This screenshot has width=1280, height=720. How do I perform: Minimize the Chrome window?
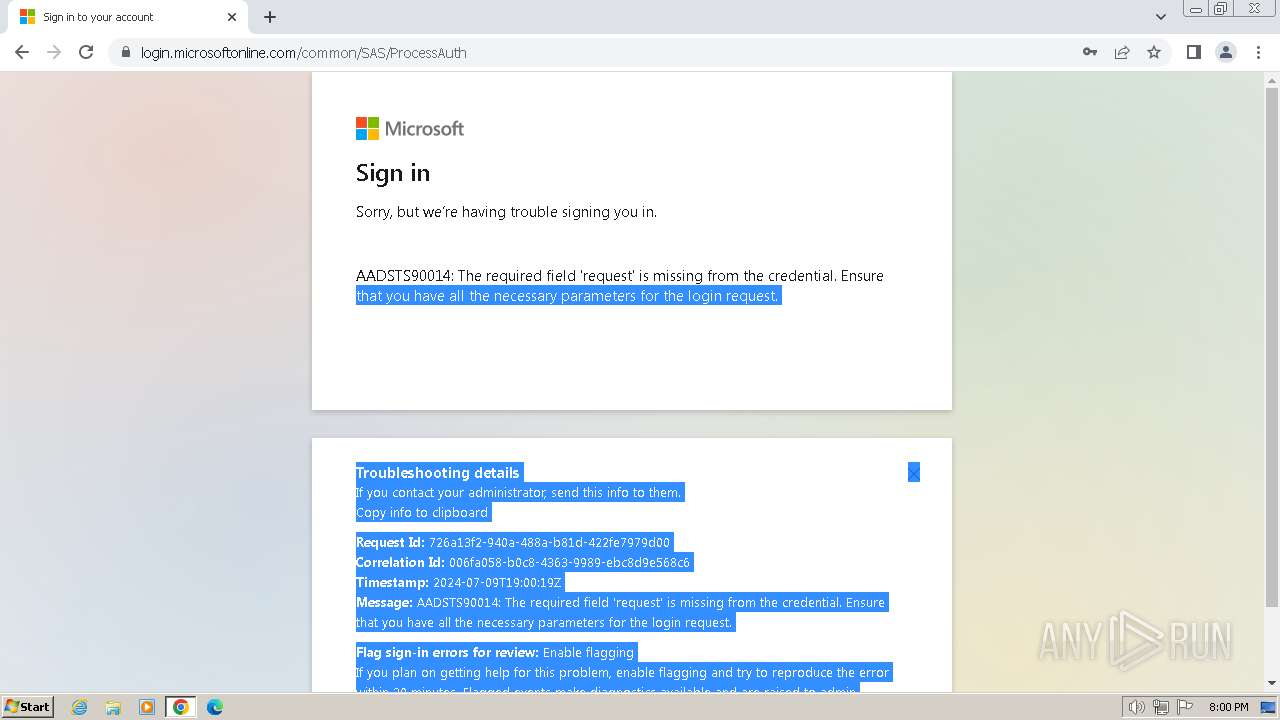pos(1195,9)
